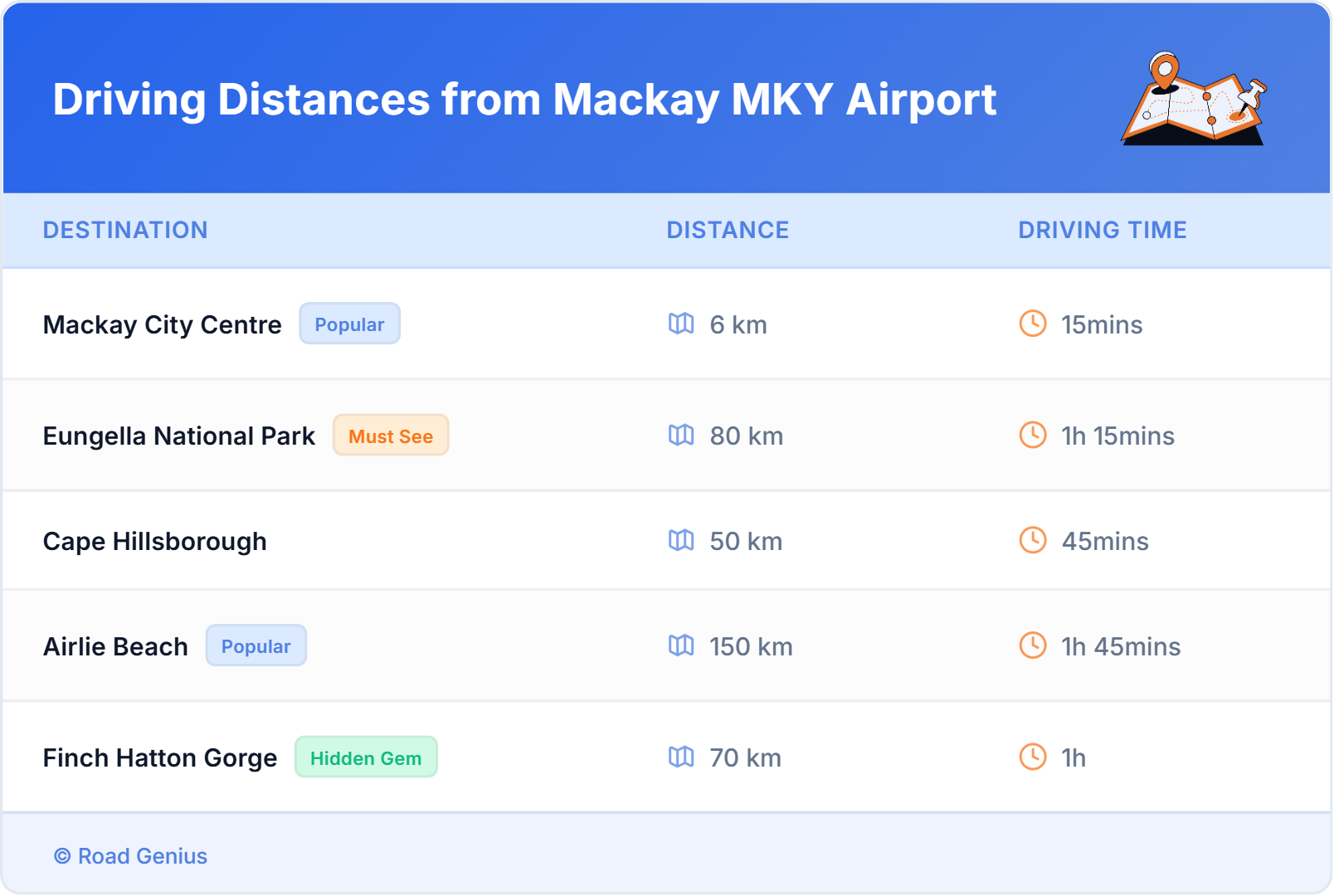Click the DISTANCE column header
Screen dimensions: 1334x896
coord(728,230)
